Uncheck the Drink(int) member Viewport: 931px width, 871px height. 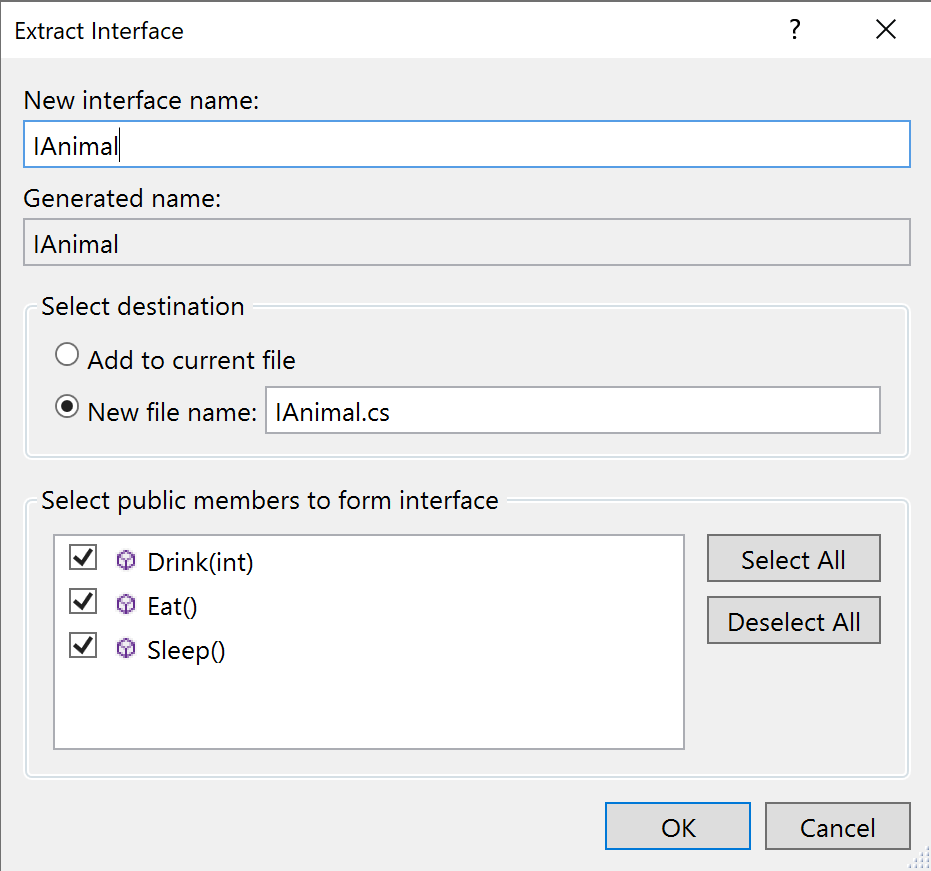pyautogui.click(x=83, y=558)
